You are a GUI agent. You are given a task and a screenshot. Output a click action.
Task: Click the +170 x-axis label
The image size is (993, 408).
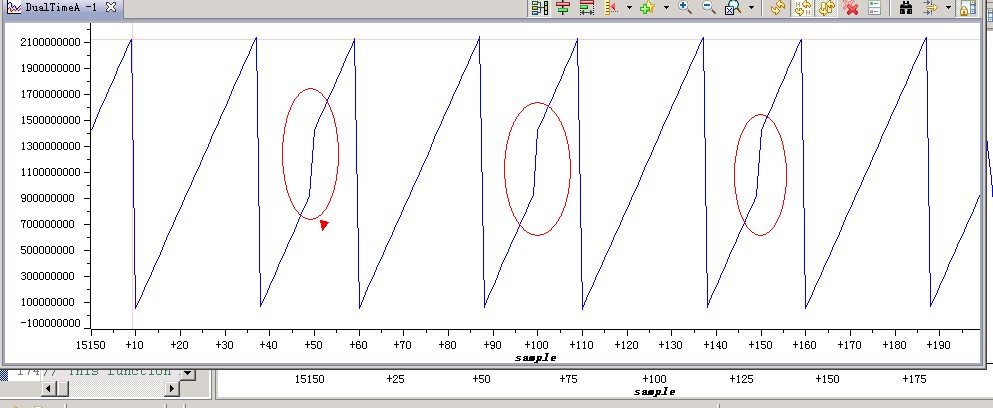849,345
